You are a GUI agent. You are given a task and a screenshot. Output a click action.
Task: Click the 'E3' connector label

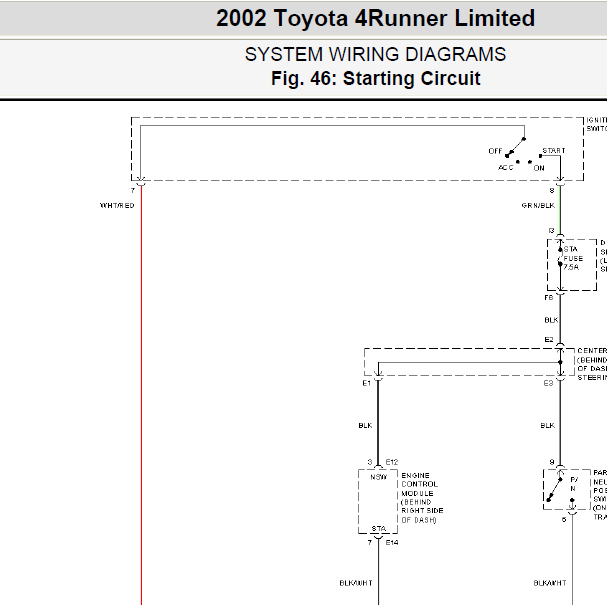tap(548, 383)
